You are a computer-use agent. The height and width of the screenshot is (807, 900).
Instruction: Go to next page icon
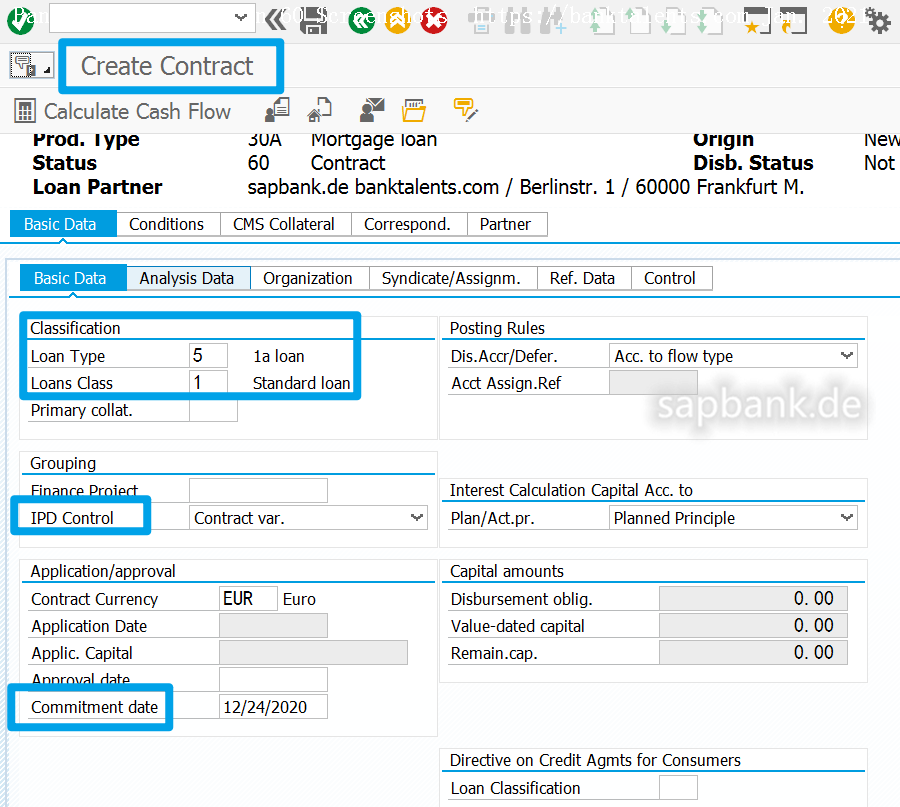(674, 21)
